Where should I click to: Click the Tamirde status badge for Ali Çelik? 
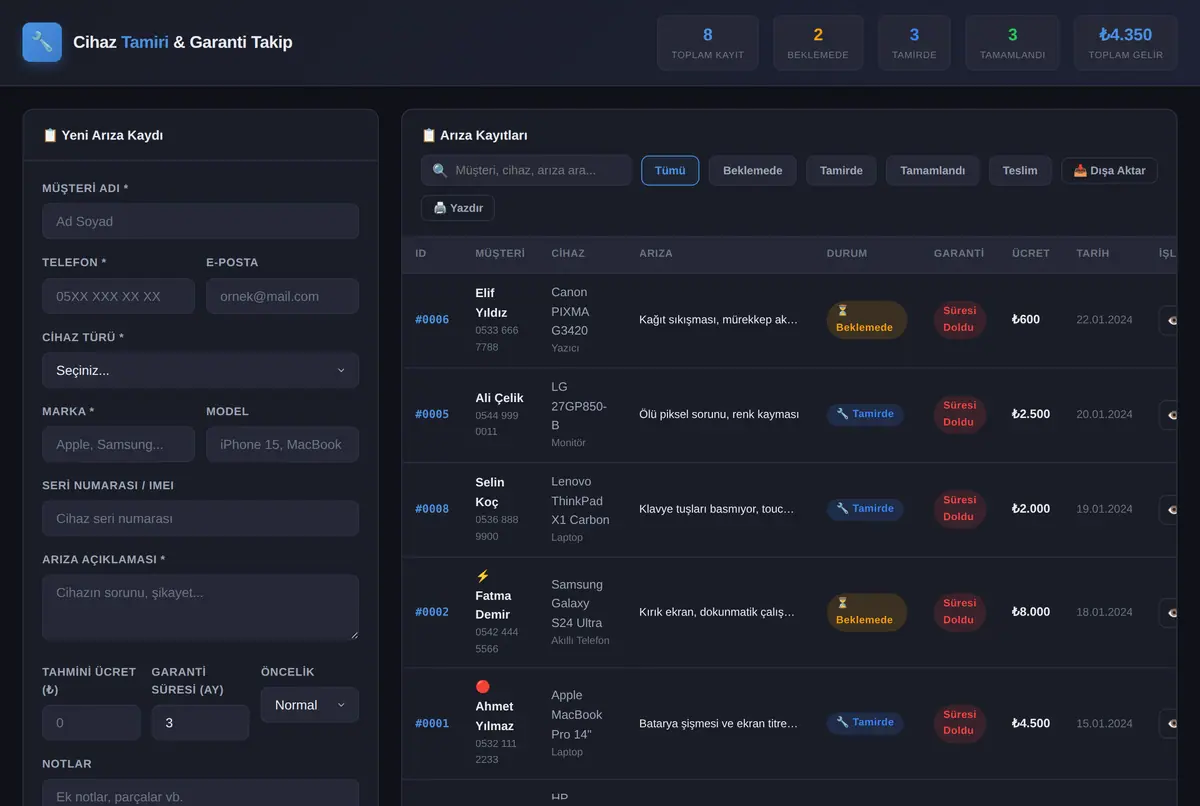(865, 414)
